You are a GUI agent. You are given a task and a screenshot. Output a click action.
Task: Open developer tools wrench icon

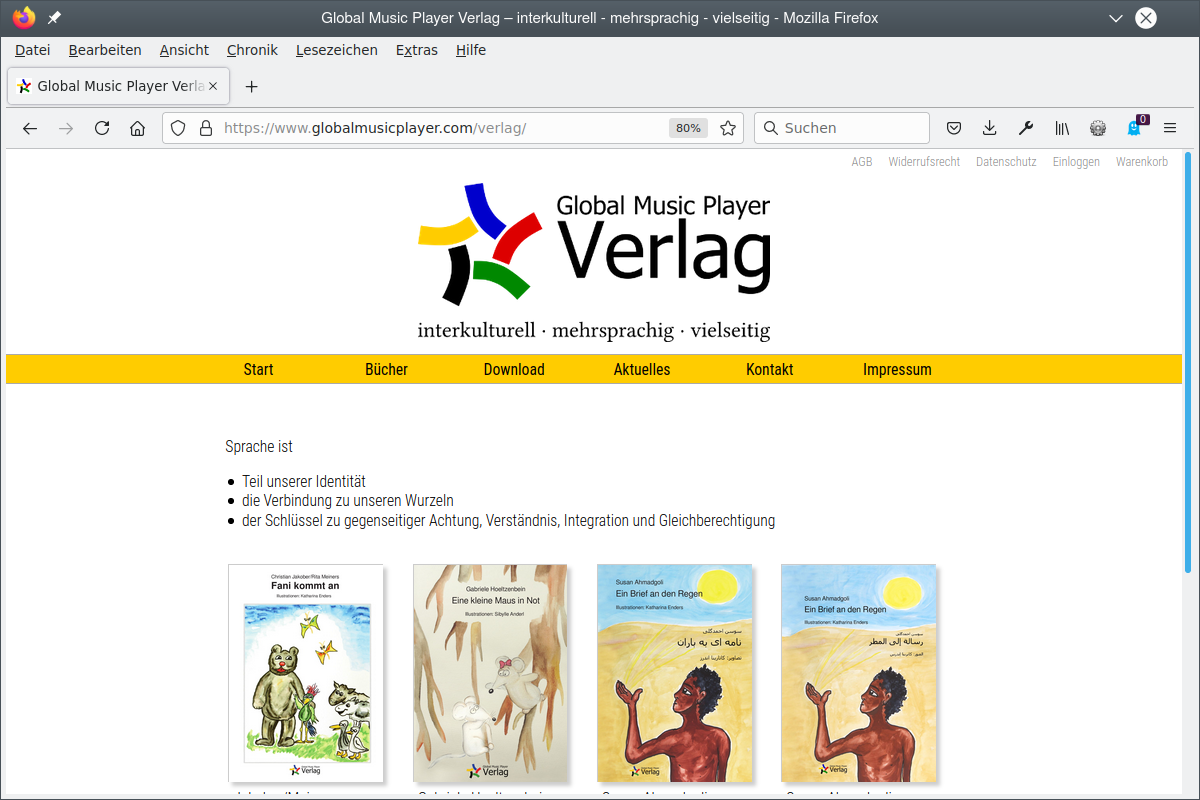(x=1026, y=128)
